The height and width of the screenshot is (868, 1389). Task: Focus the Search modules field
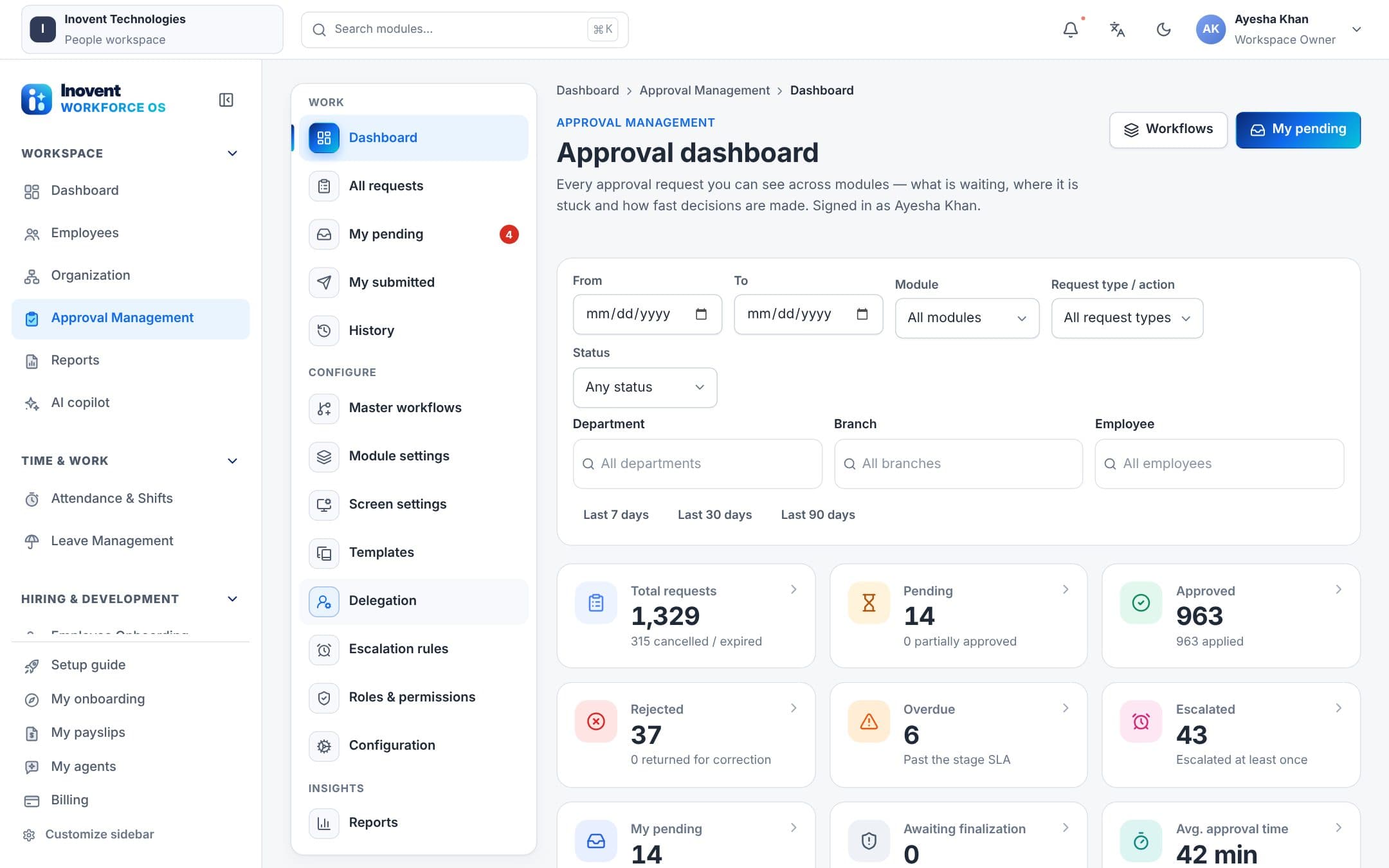[x=464, y=30]
